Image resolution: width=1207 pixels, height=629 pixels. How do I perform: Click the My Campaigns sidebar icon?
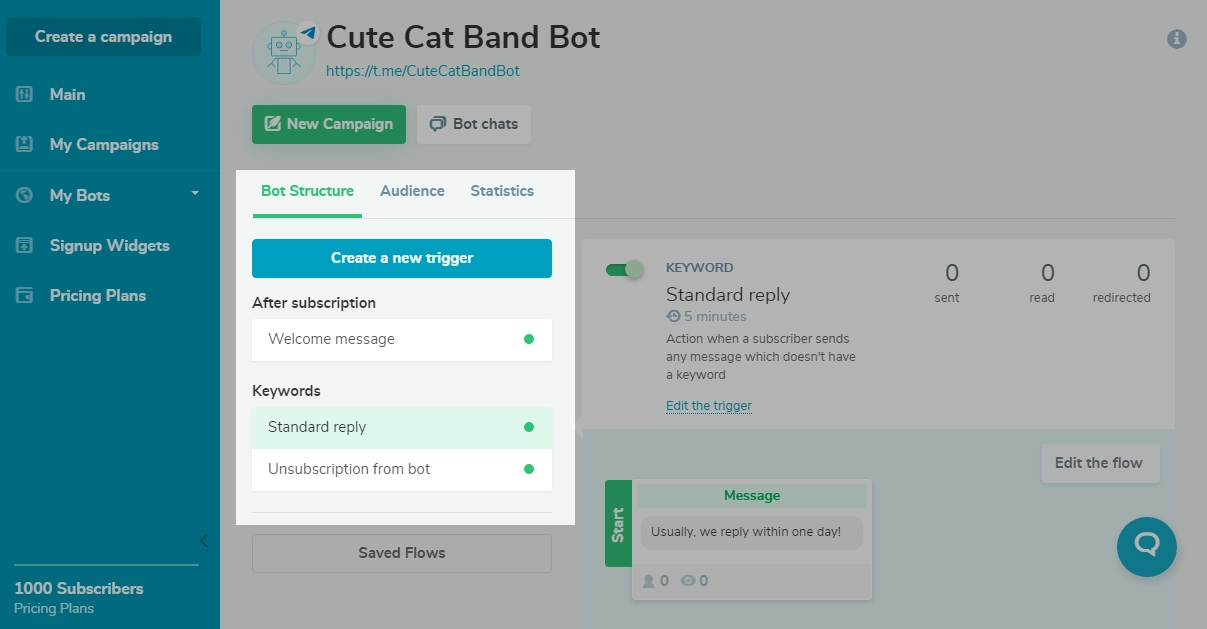[25, 144]
